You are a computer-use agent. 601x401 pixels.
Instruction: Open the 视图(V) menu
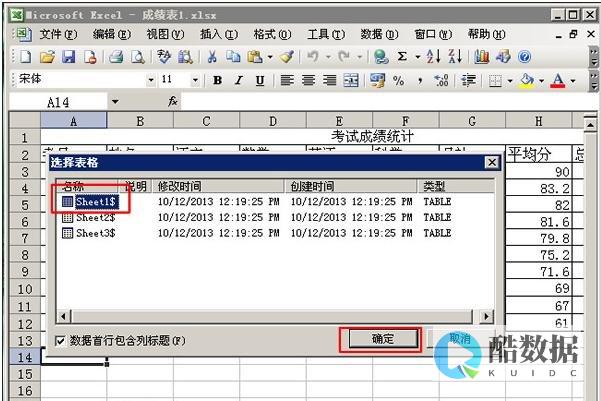165,35
